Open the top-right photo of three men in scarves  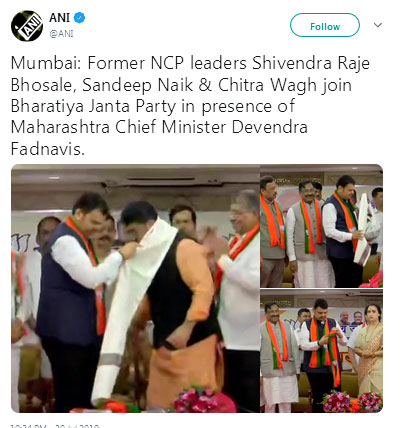tap(322, 226)
